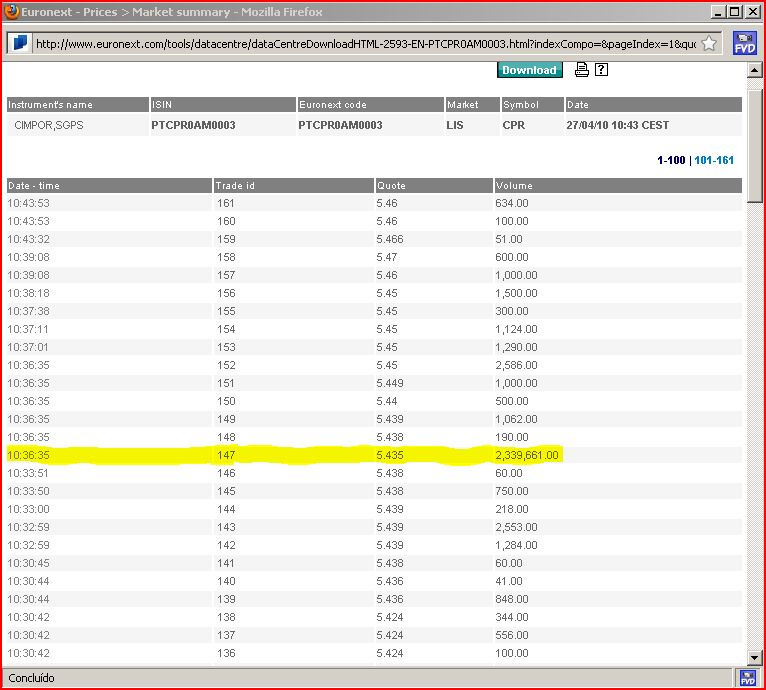The width and height of the screenshot is (766, 690).
Task: Open the help question mark icon
Action: point(601,70)
